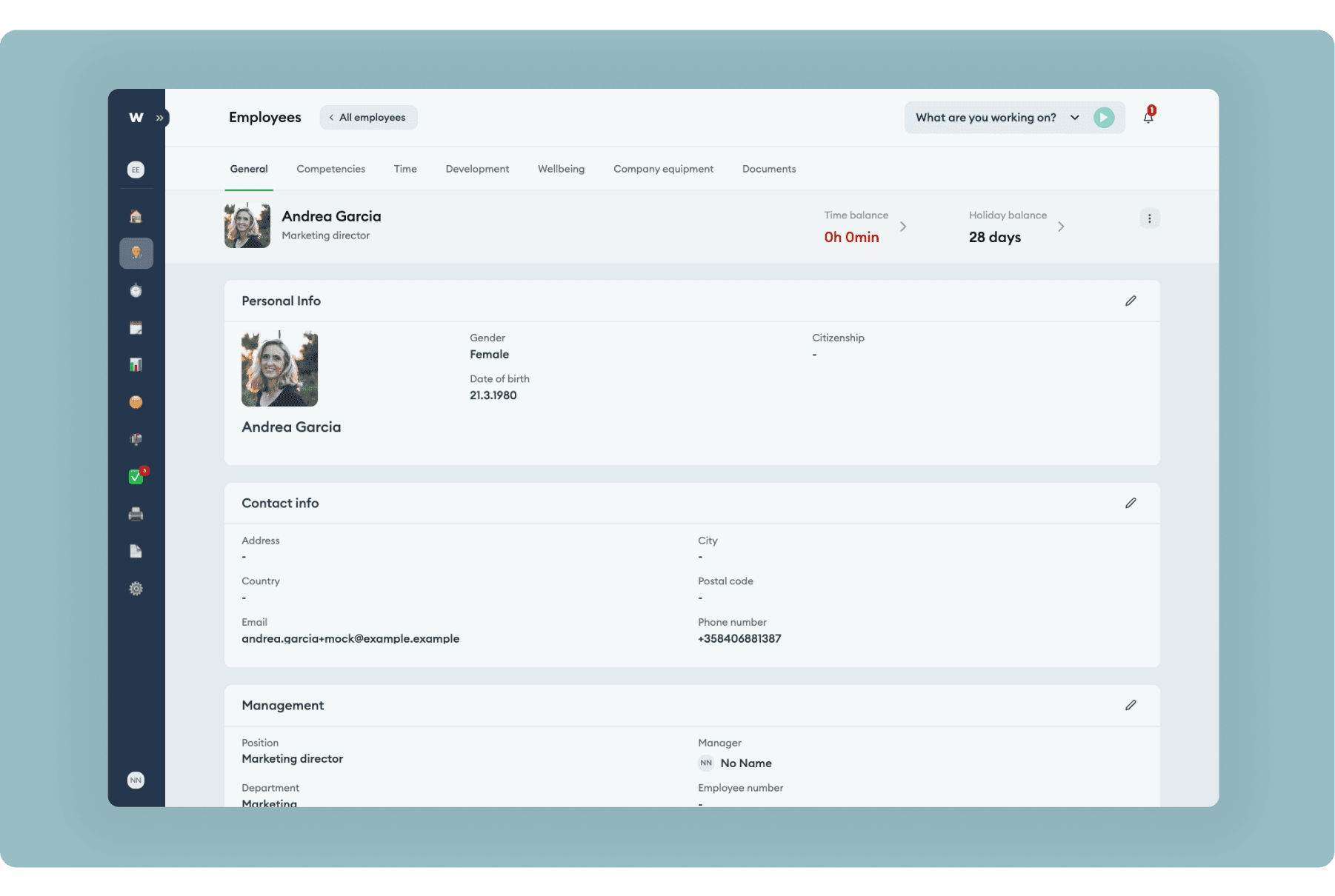This screenshot has height=896, width=1335.
Task: Collapse the sidebar using the double chevron
Action: 159,117
